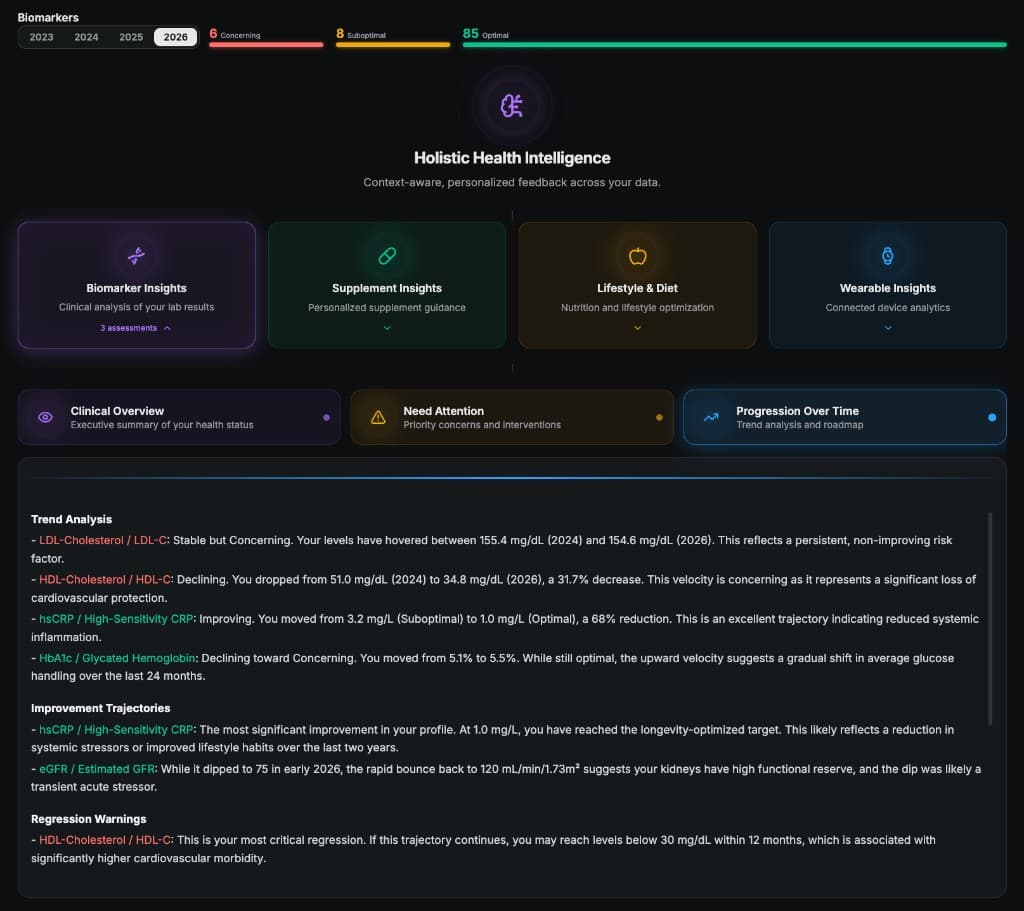Click the warning triangle on Need Attention
Image resolution: width=1024 pixels, height=911 pixels.
[378, 417]
